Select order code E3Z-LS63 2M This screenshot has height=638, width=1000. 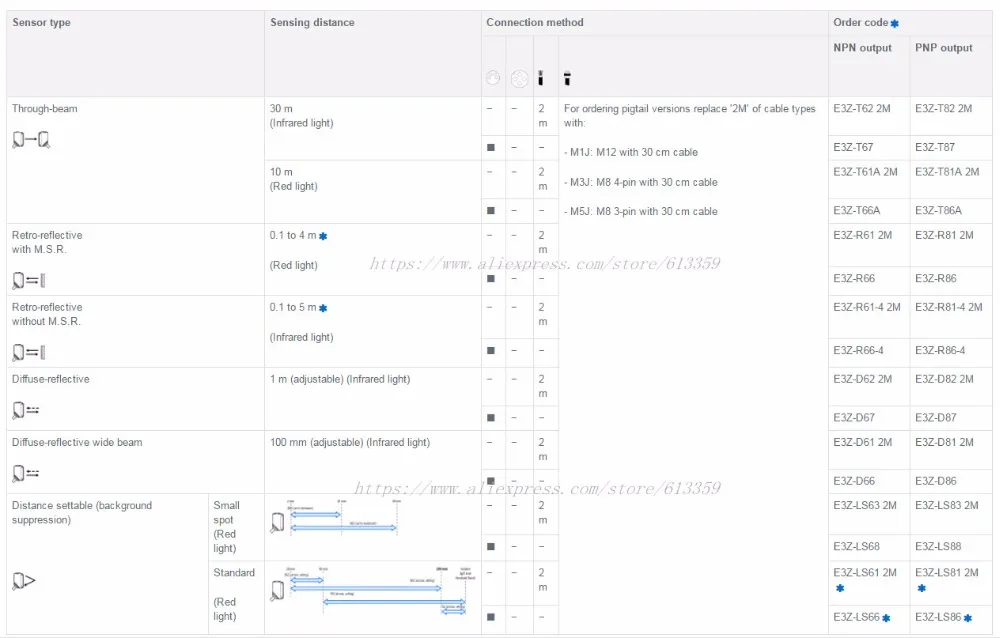click(865, 505)
